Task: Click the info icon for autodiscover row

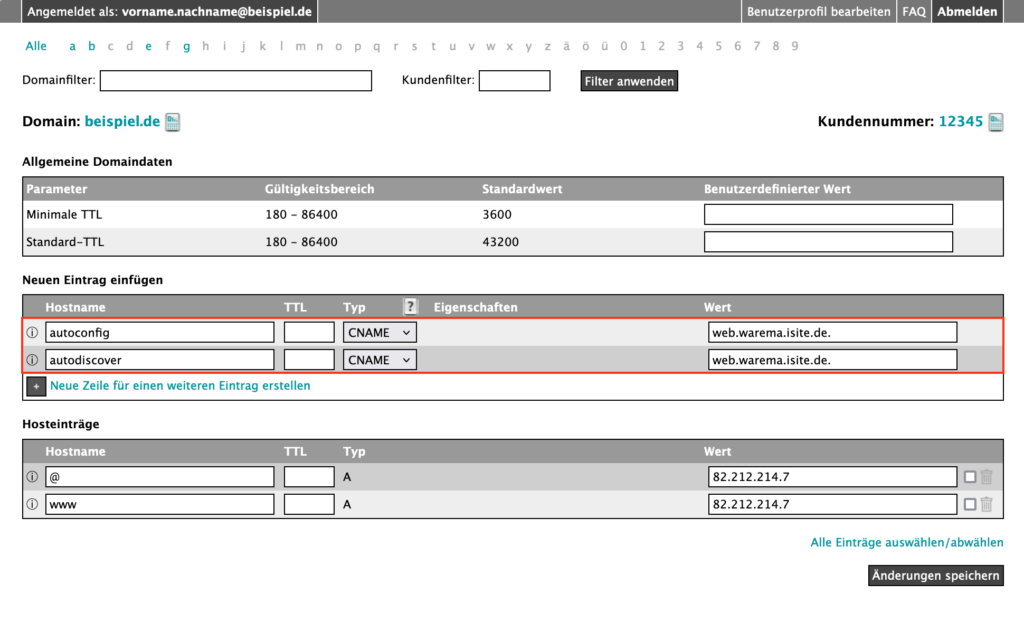Action: 32,360
